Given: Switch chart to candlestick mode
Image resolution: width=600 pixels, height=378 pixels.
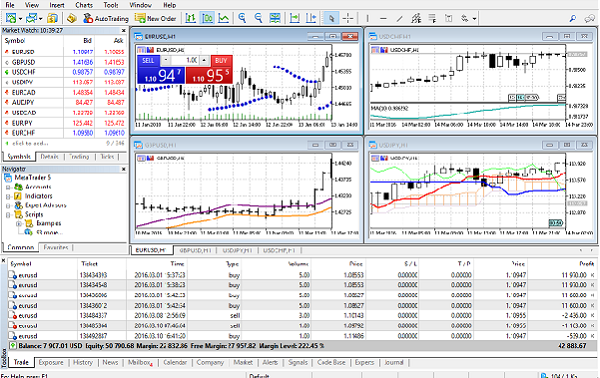Looking at the screenshot, I should 207,18.
